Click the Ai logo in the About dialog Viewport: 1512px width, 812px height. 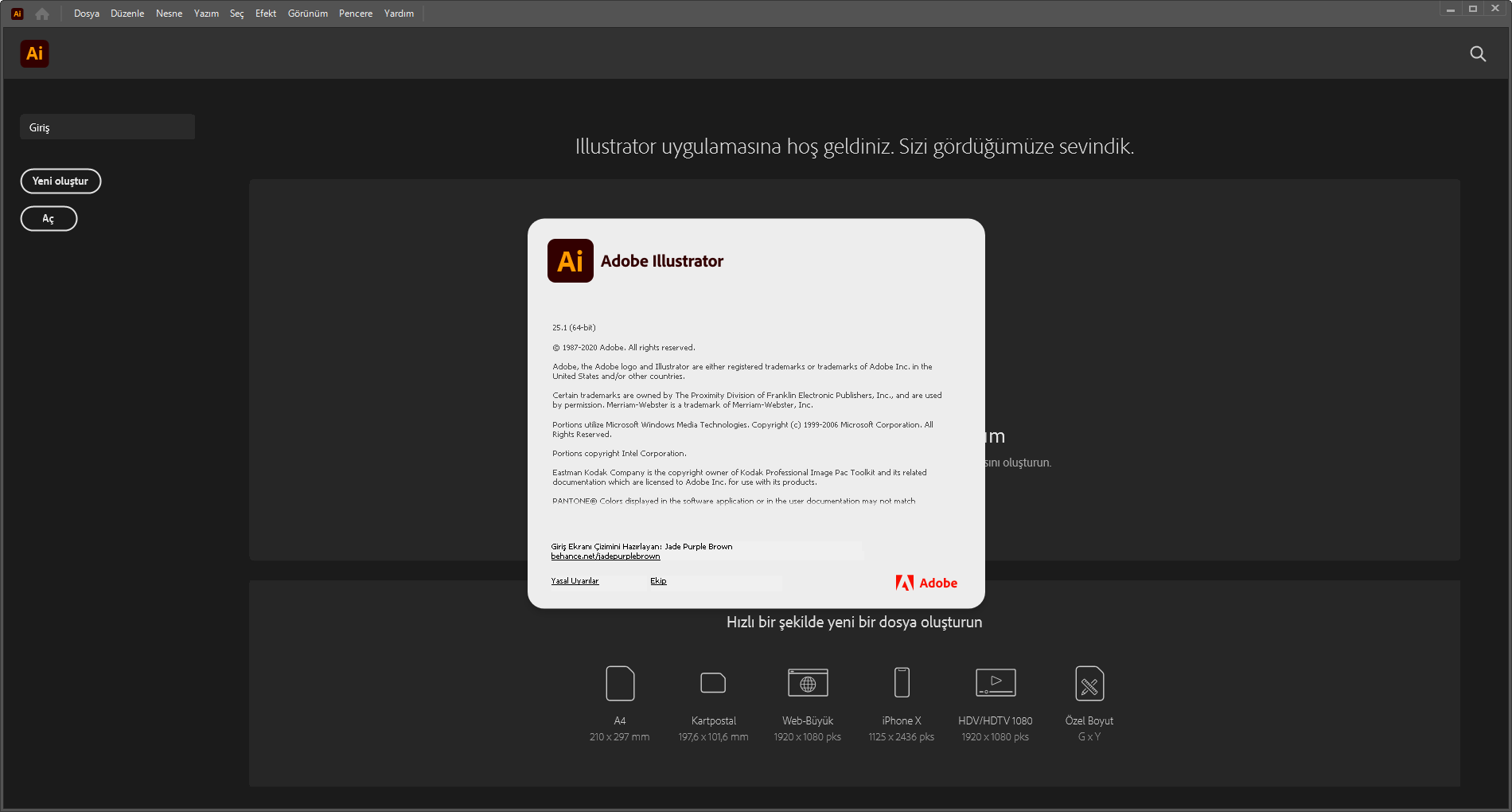tap(571, 260)
